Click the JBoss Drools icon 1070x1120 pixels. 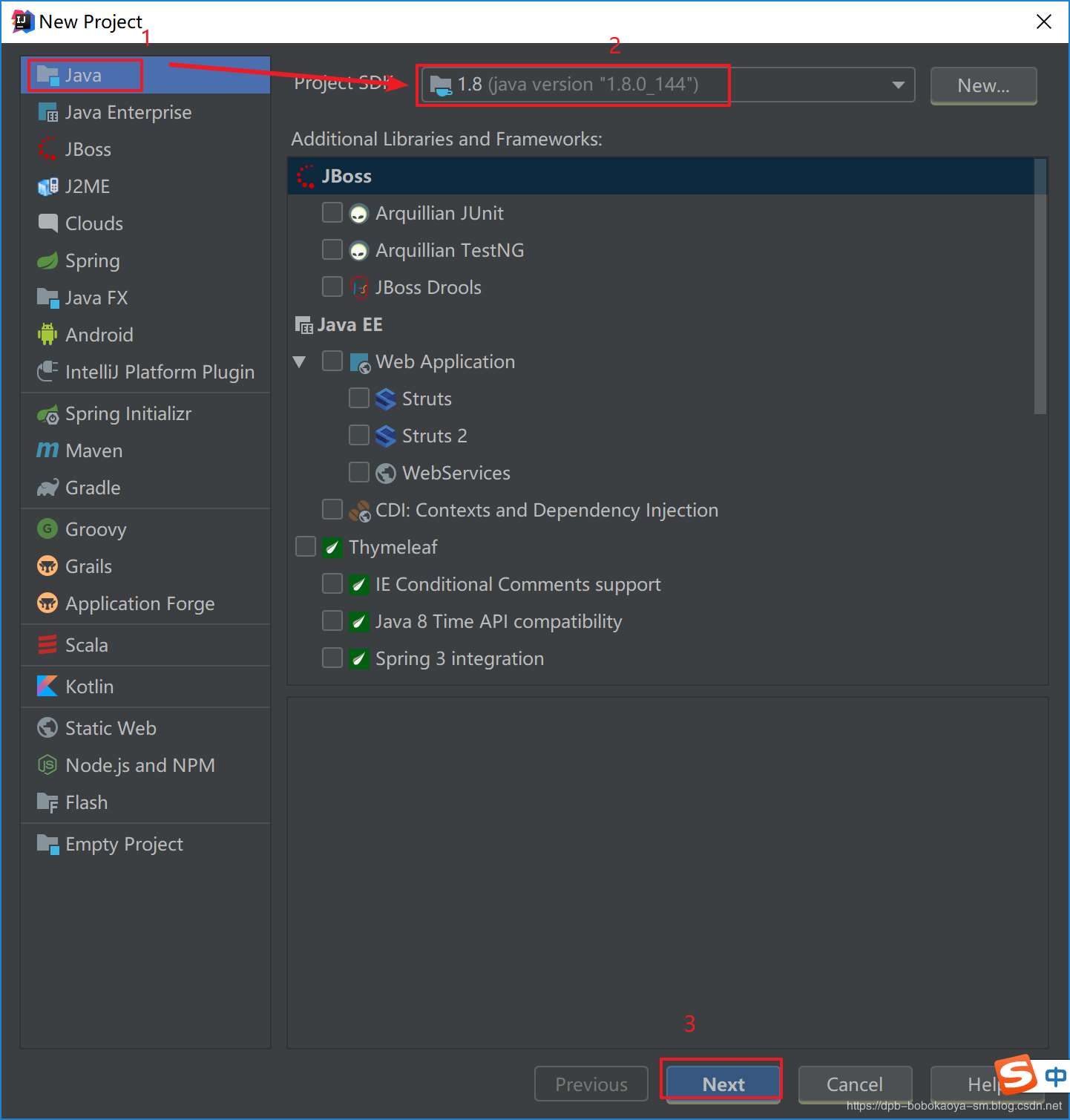(x=359, y=288)
